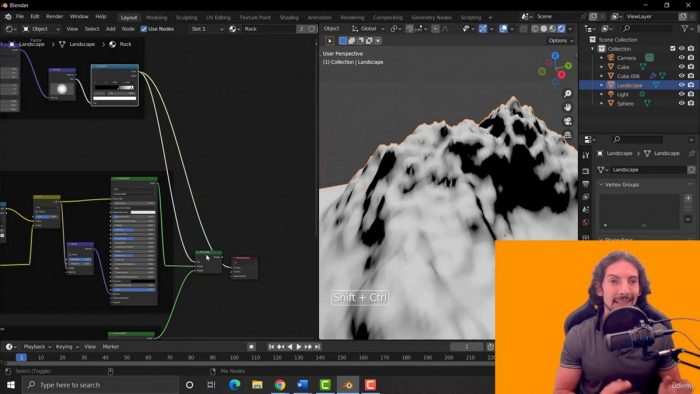Viewport: 700px width, 394px height.
Task: Jump to the timeline start frame
Action: (x=271, y=347)
